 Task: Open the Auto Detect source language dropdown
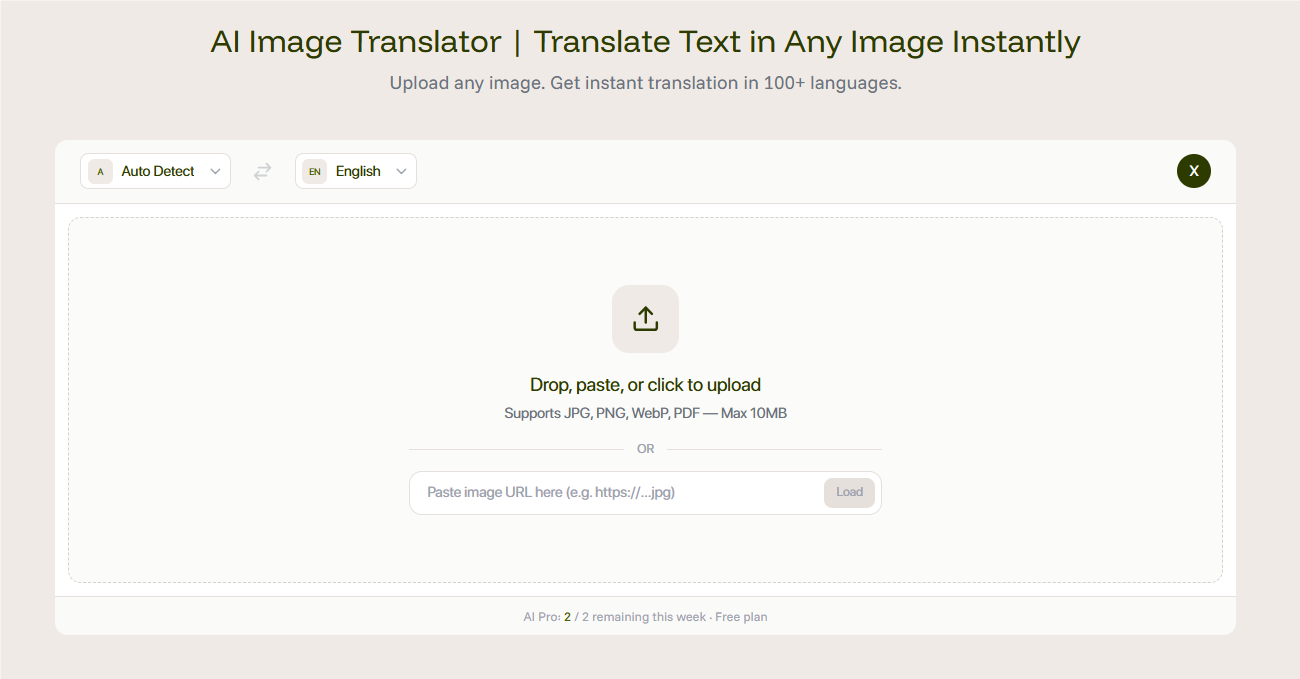click(x=158, y=172)
